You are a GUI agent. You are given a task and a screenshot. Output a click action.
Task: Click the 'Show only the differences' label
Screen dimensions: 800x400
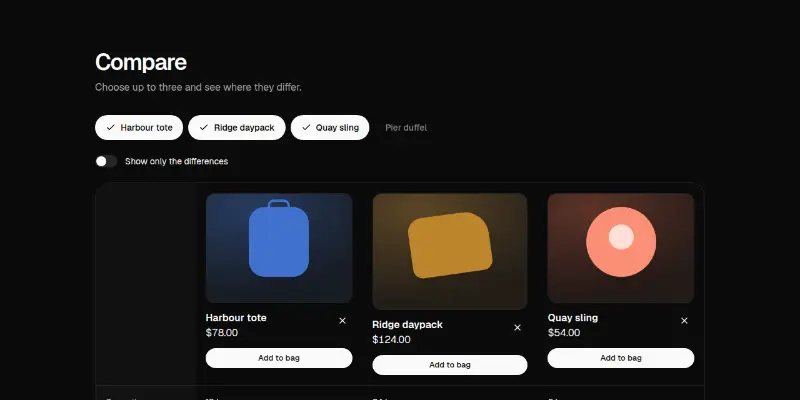pos(177,161)
